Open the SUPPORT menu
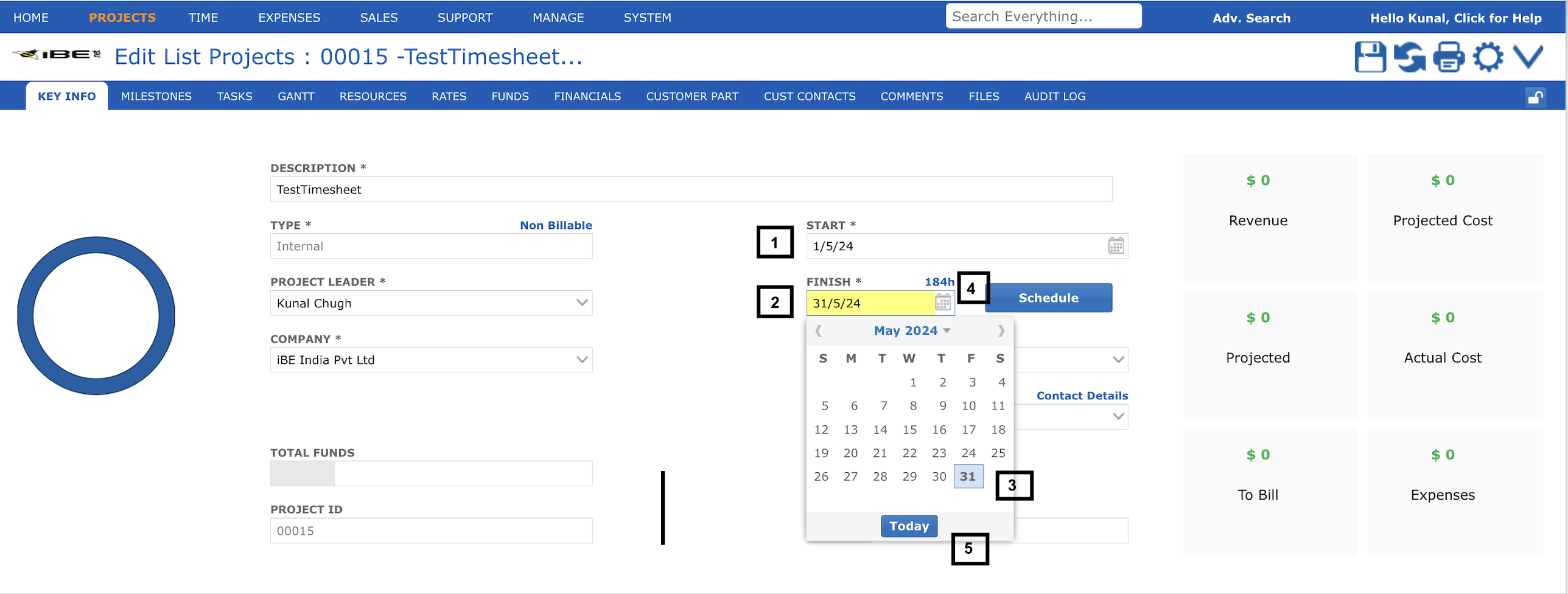The image size is (1568, 594). point(465,18)
